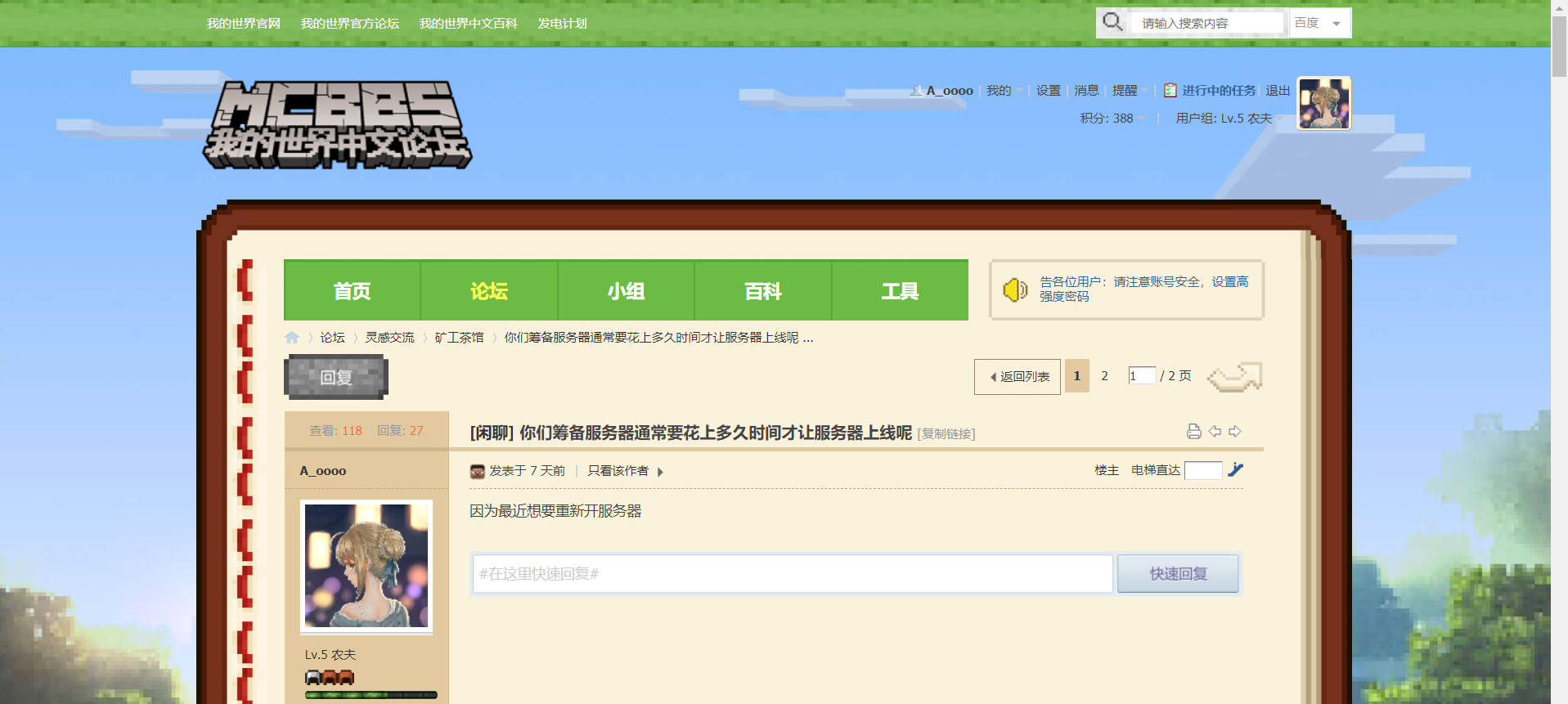Focus the quick reply text field
This screenshot has height=704, width=1568.
(x=793, y=574)
